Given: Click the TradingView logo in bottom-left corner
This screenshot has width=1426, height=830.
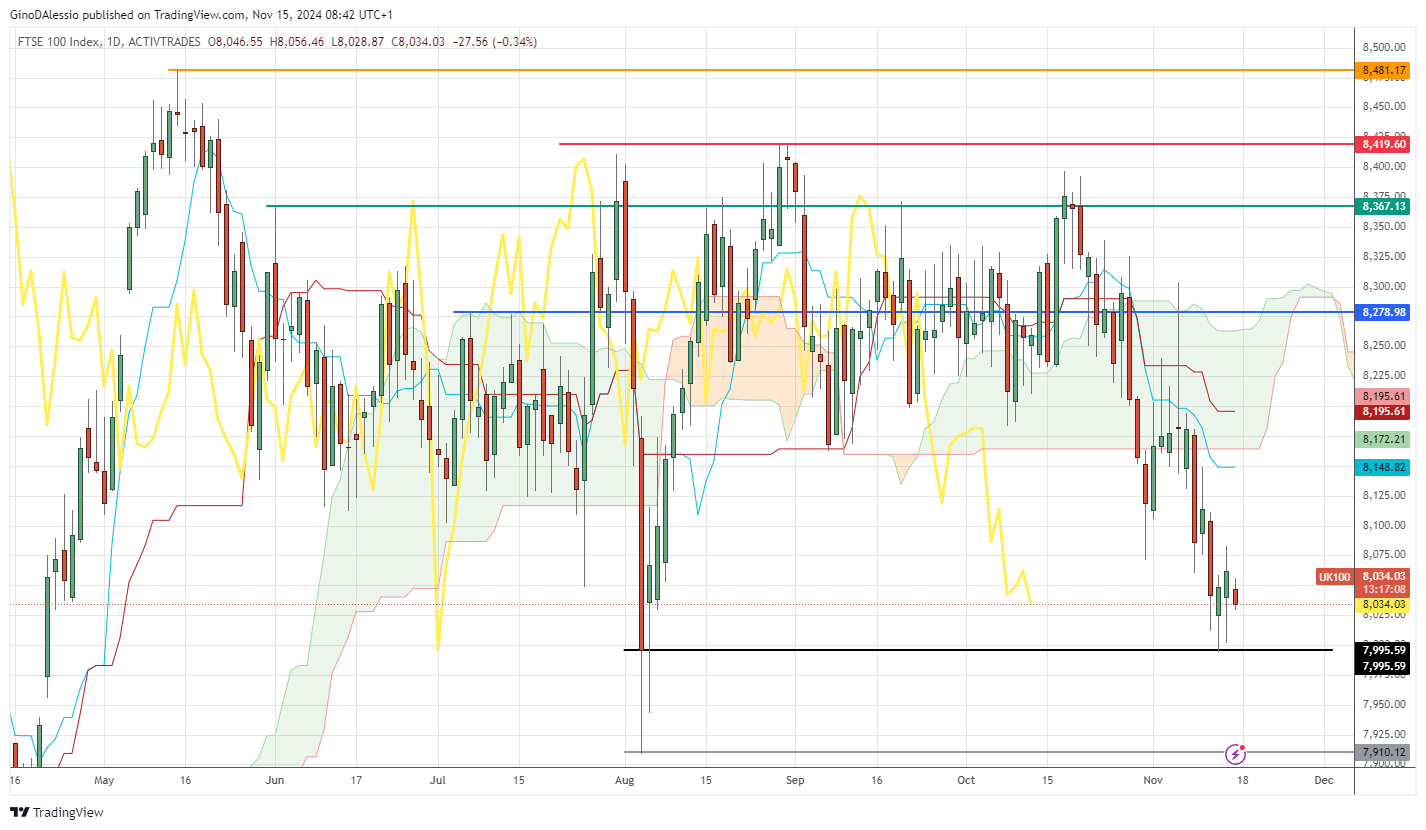Looking at the screenshot, I should 56,812.
